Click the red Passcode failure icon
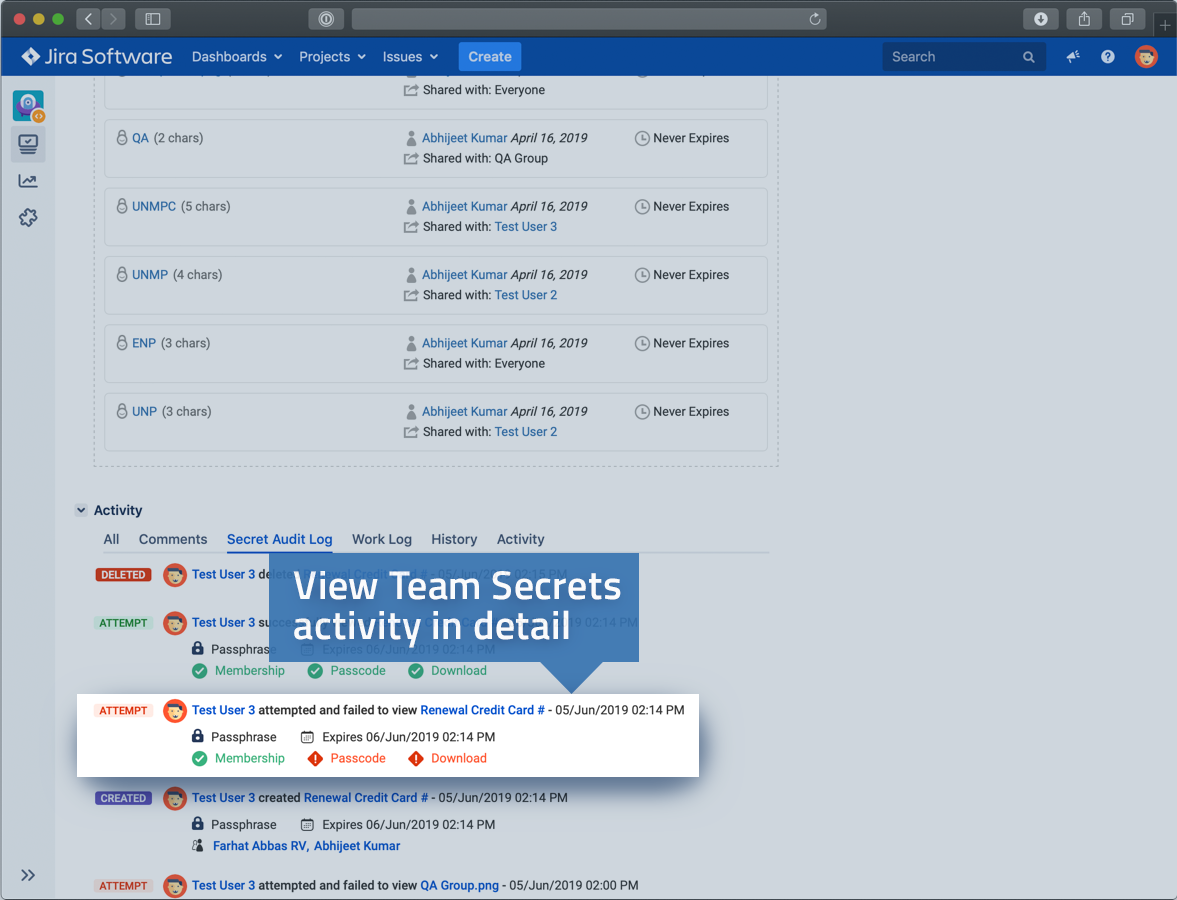 tap(315, 759)
